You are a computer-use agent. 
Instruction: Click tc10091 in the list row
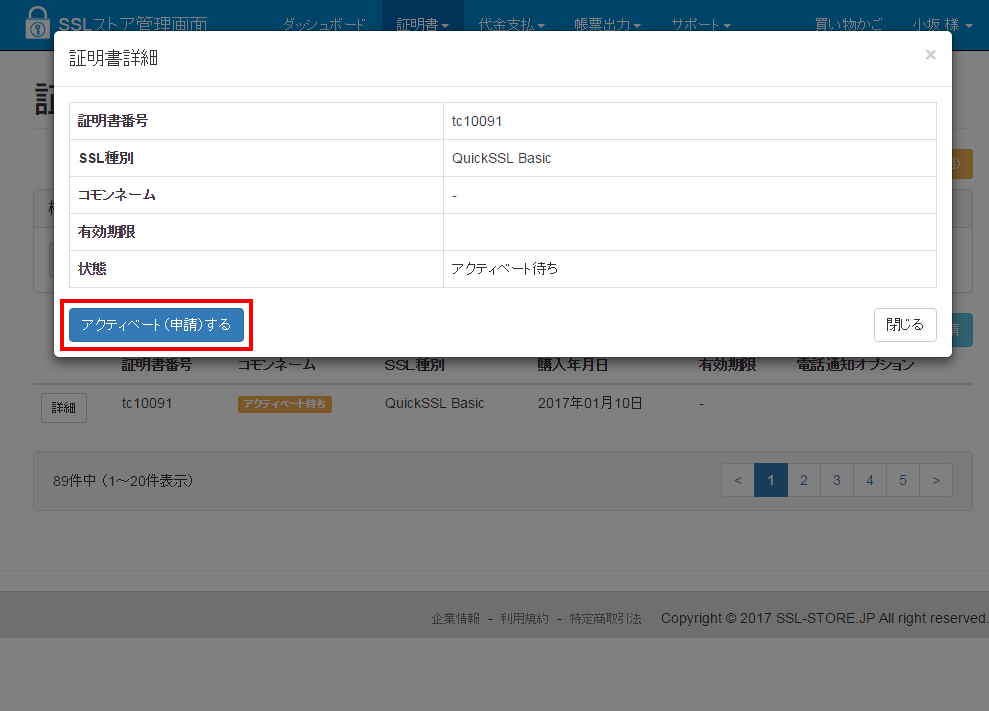coord(146,403)
